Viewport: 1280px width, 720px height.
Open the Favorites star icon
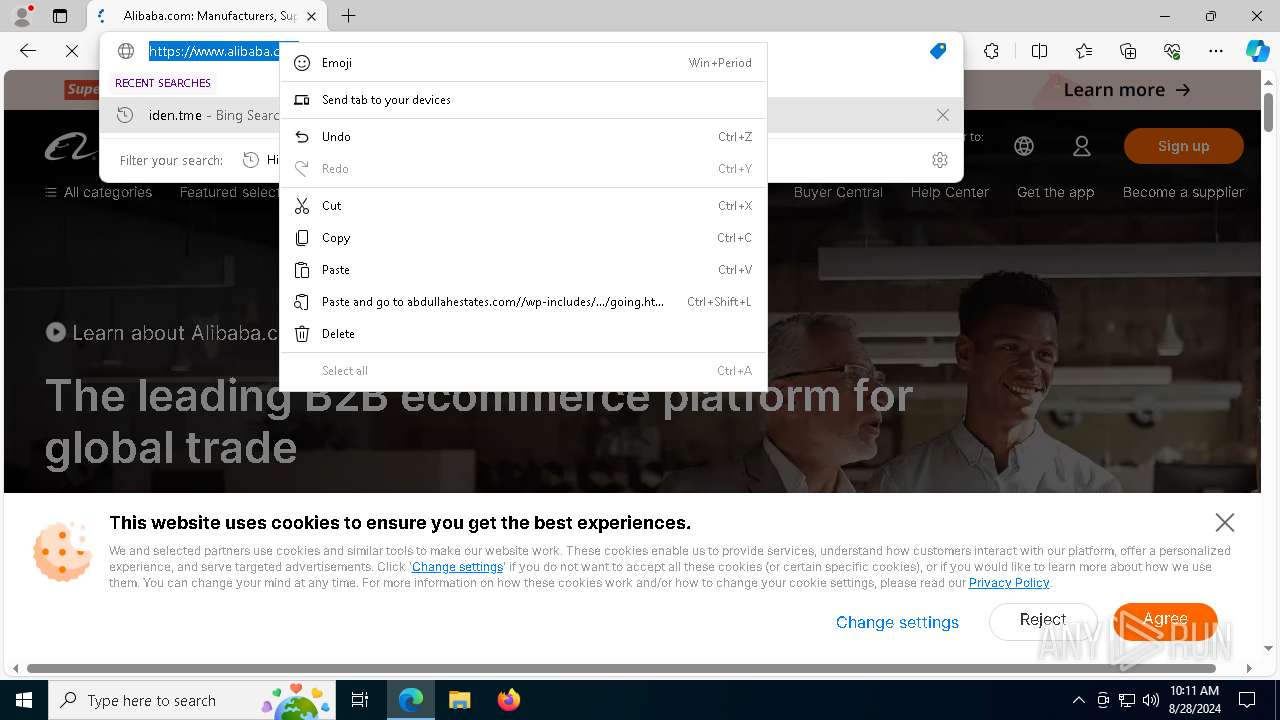[1084, 51]
